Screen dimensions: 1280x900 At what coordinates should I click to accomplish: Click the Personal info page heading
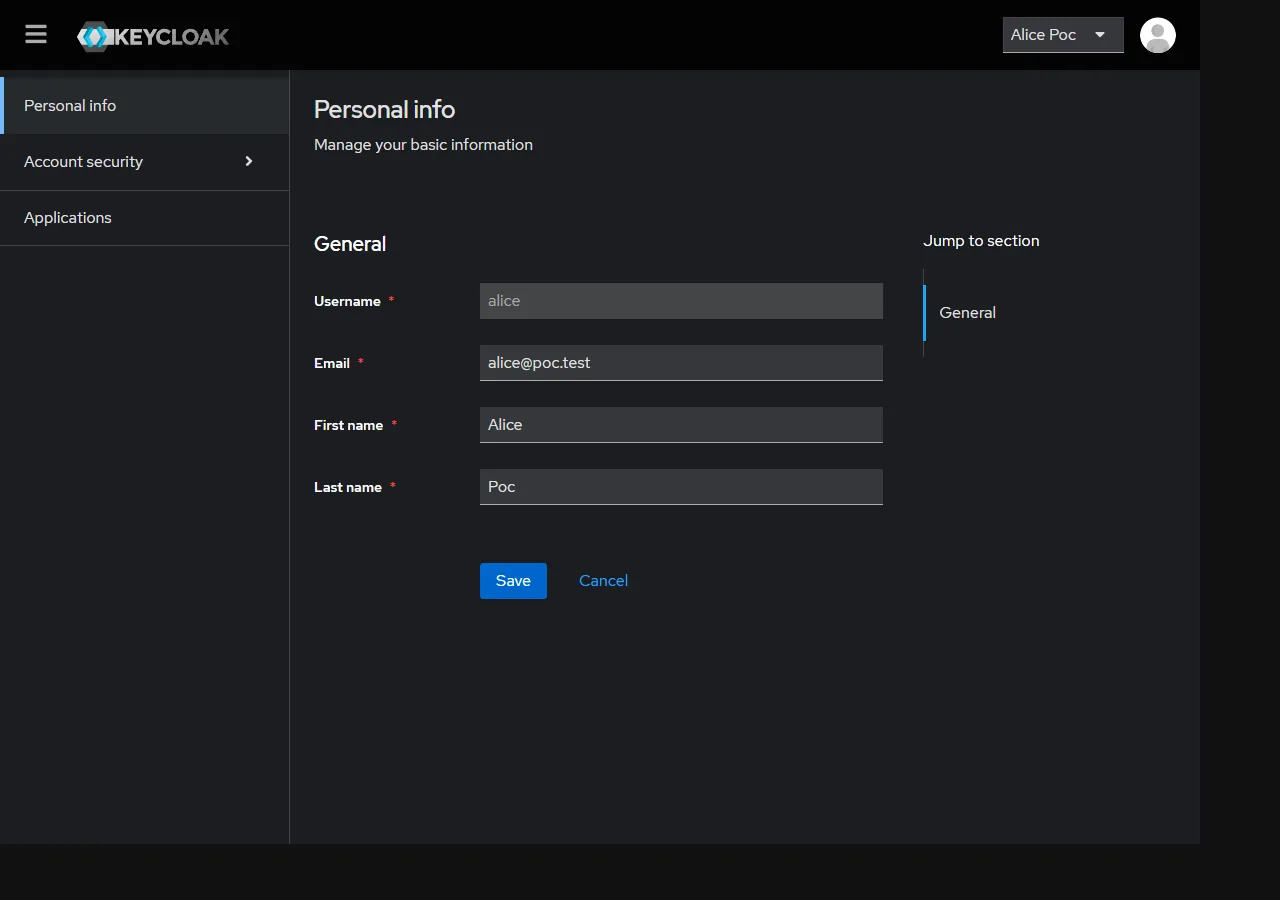[x=384, y=109]
